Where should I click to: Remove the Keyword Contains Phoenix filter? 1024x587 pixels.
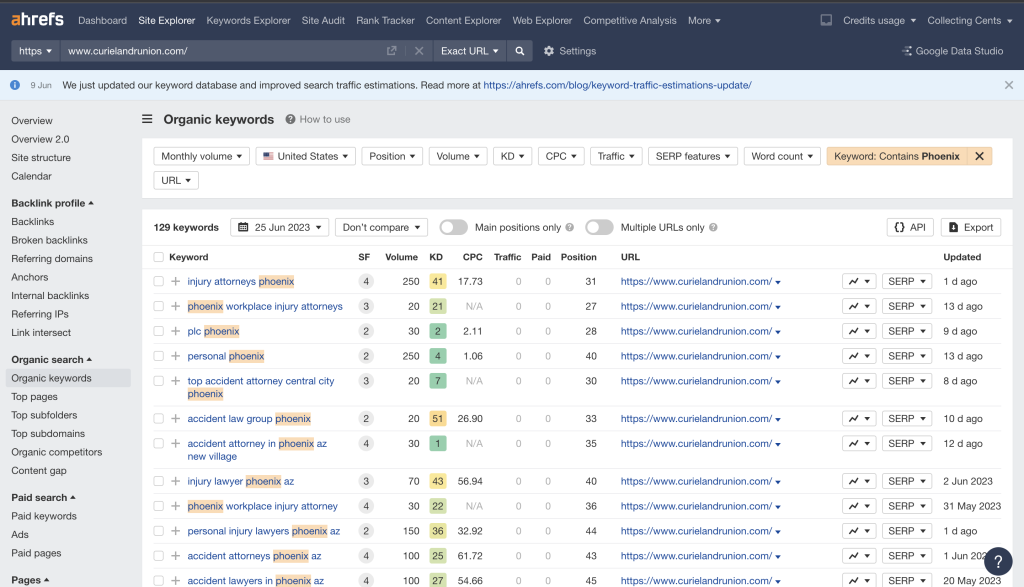[980, 156]
